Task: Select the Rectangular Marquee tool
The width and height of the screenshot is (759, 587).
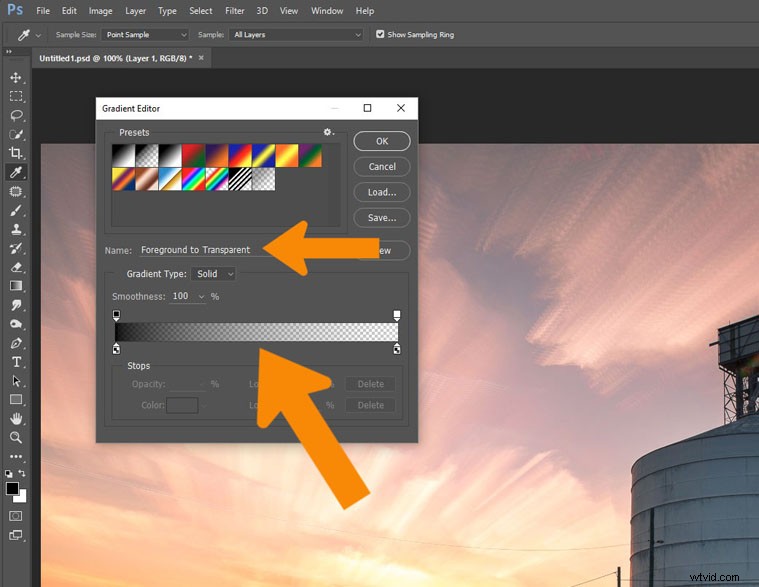Action: point(15,96)
